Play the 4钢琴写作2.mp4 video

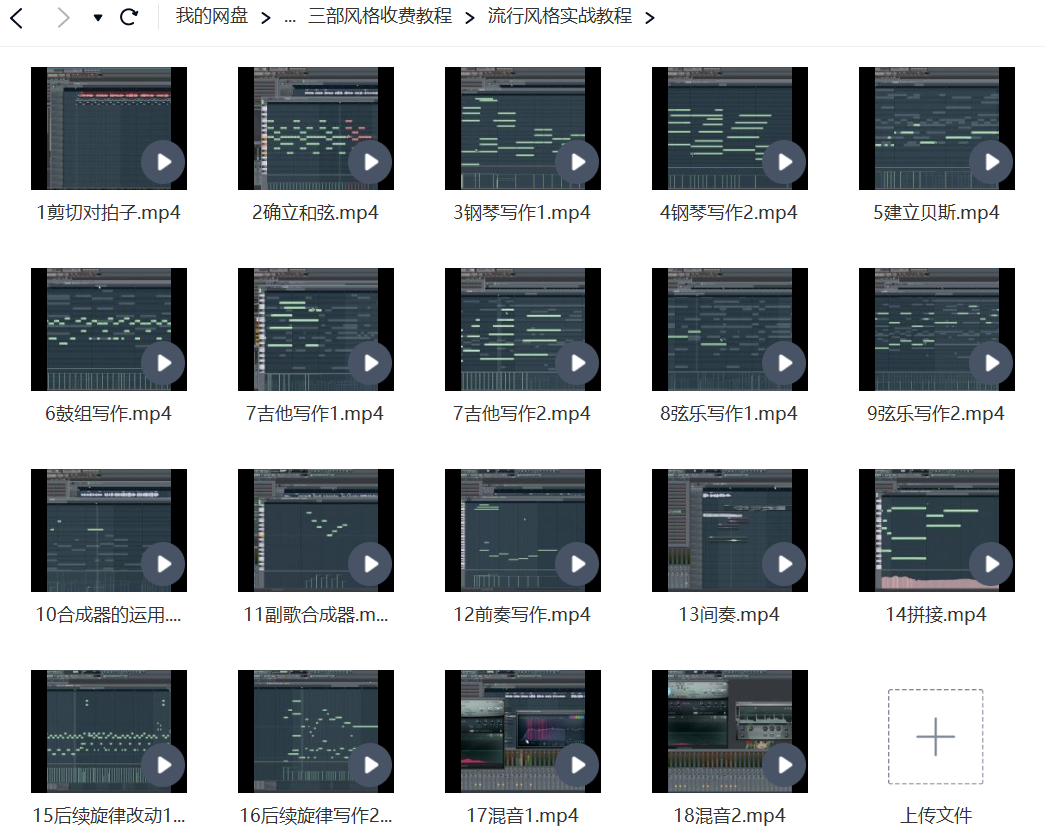point(784,162)
